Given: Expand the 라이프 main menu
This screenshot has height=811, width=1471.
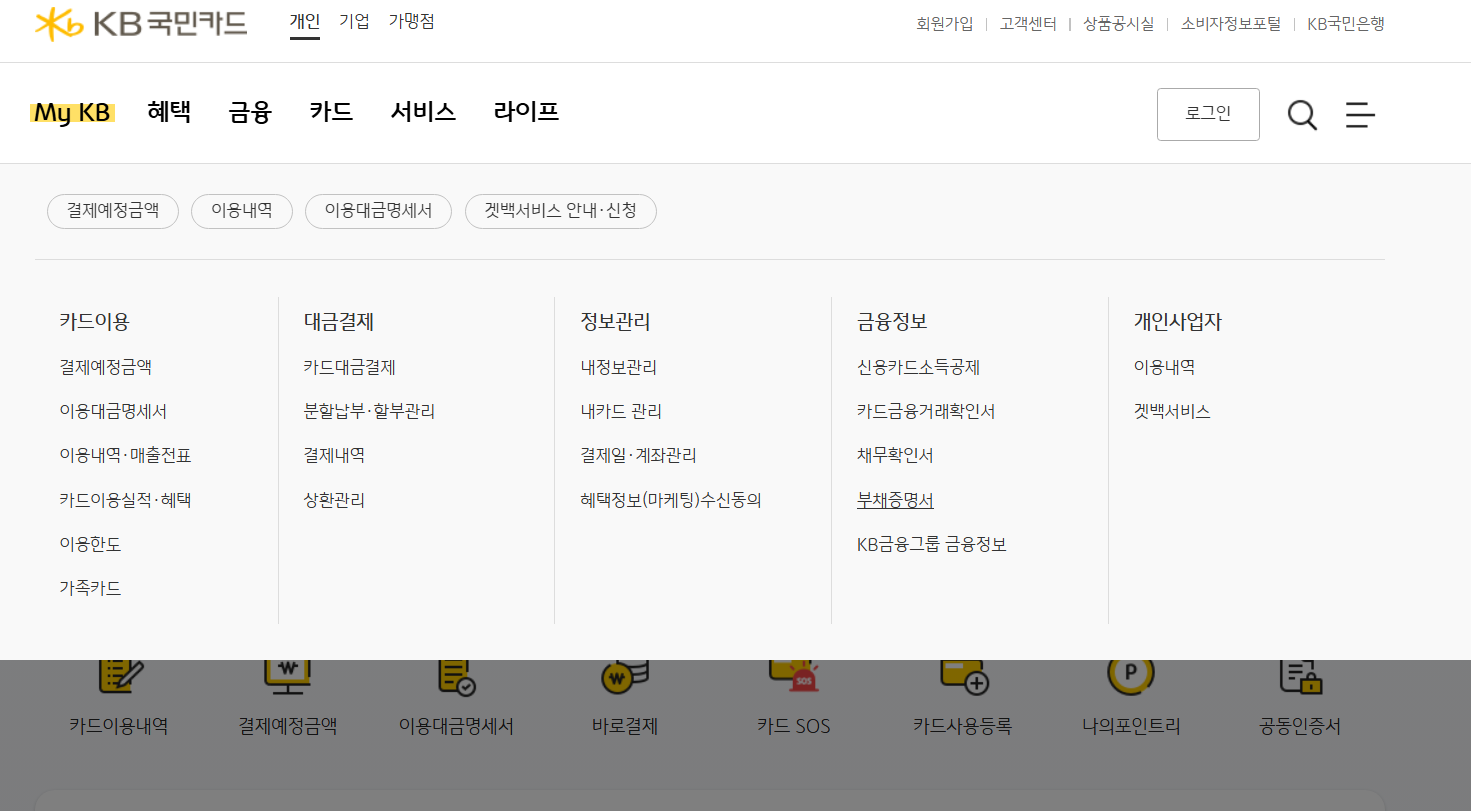Looking at the screenshot, I should click(526, 113).
